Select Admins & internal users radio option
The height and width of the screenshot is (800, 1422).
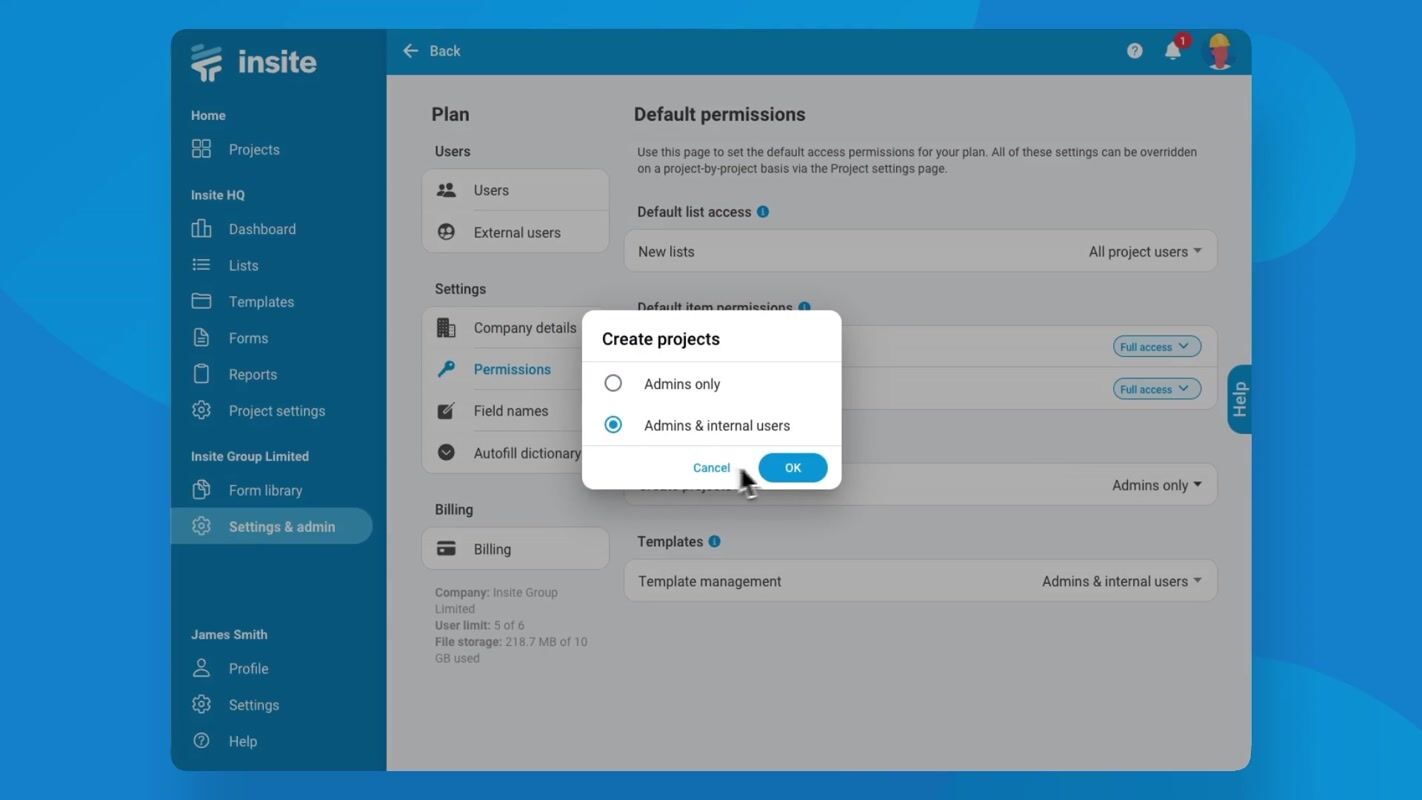click(613, 425)
